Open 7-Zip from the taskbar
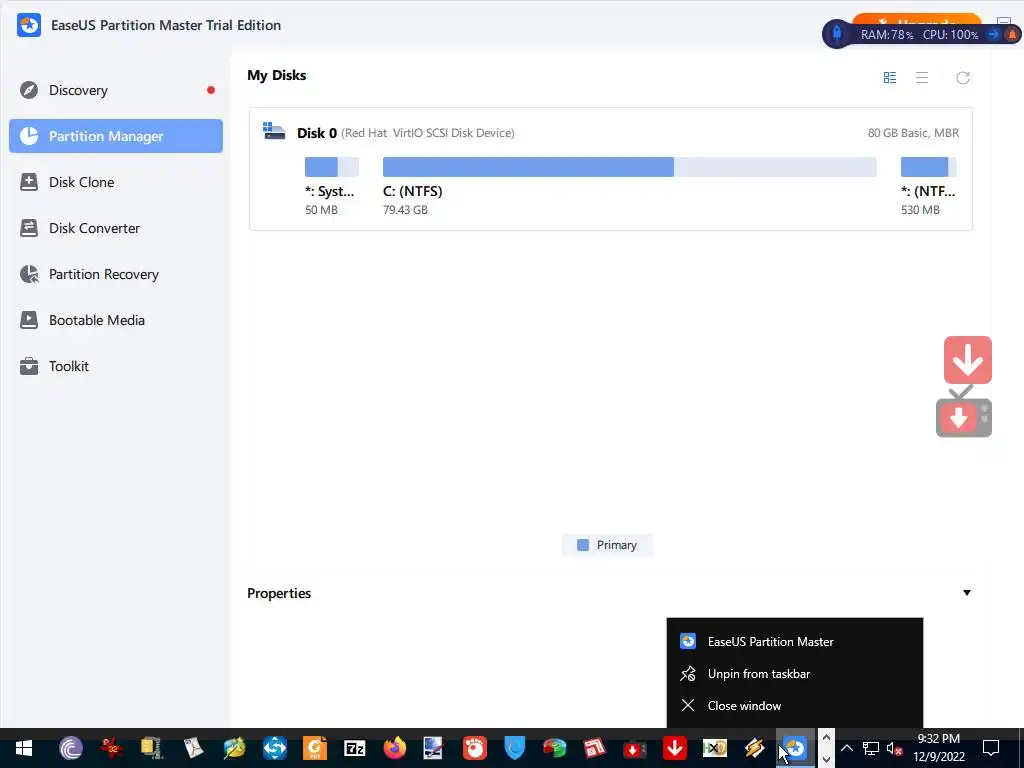This screenshot has width=1024, height=768. [x=355, y=748]
